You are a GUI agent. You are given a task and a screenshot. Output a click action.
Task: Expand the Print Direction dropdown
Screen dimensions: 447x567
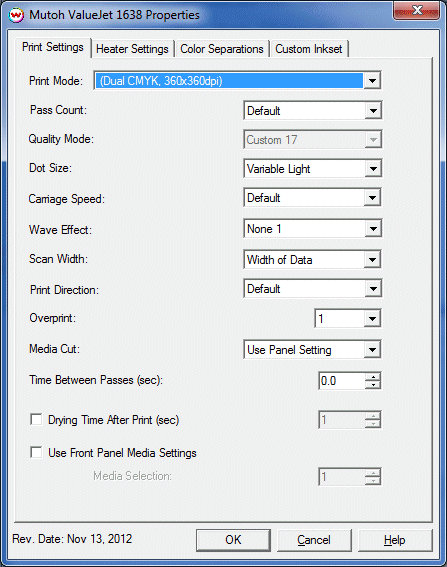[312, 289]
